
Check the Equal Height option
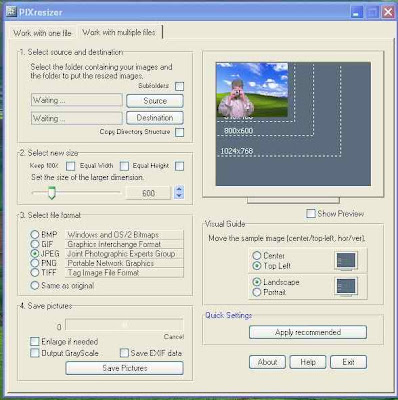tap(179, 166)
